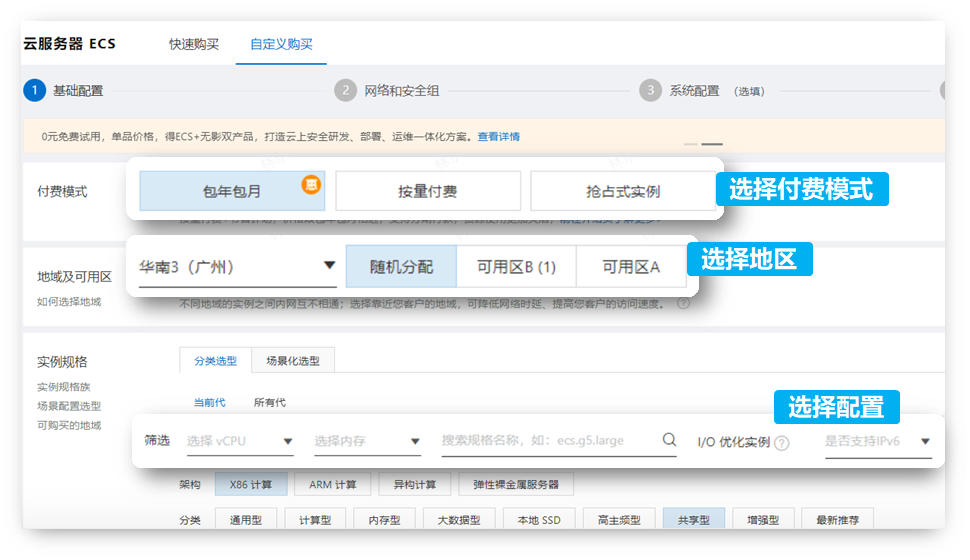970x560 pixels.
Task: Click help icon after region description text
Action: (684, 304)
